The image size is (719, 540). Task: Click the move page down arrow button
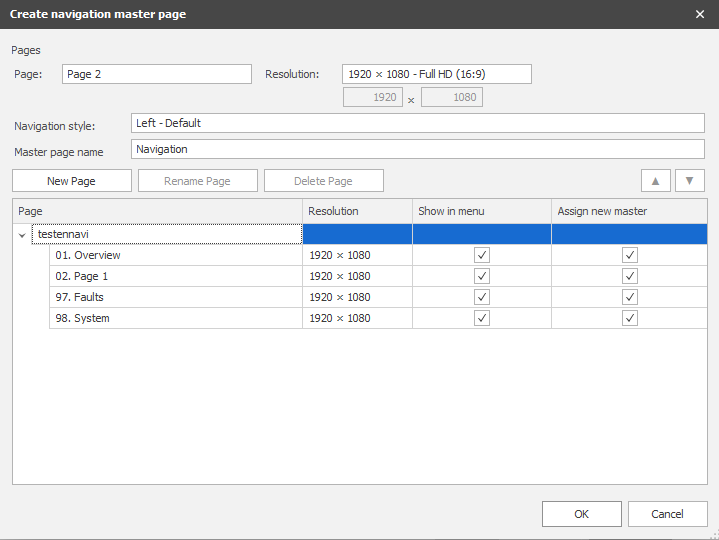[x=689, y=181]
